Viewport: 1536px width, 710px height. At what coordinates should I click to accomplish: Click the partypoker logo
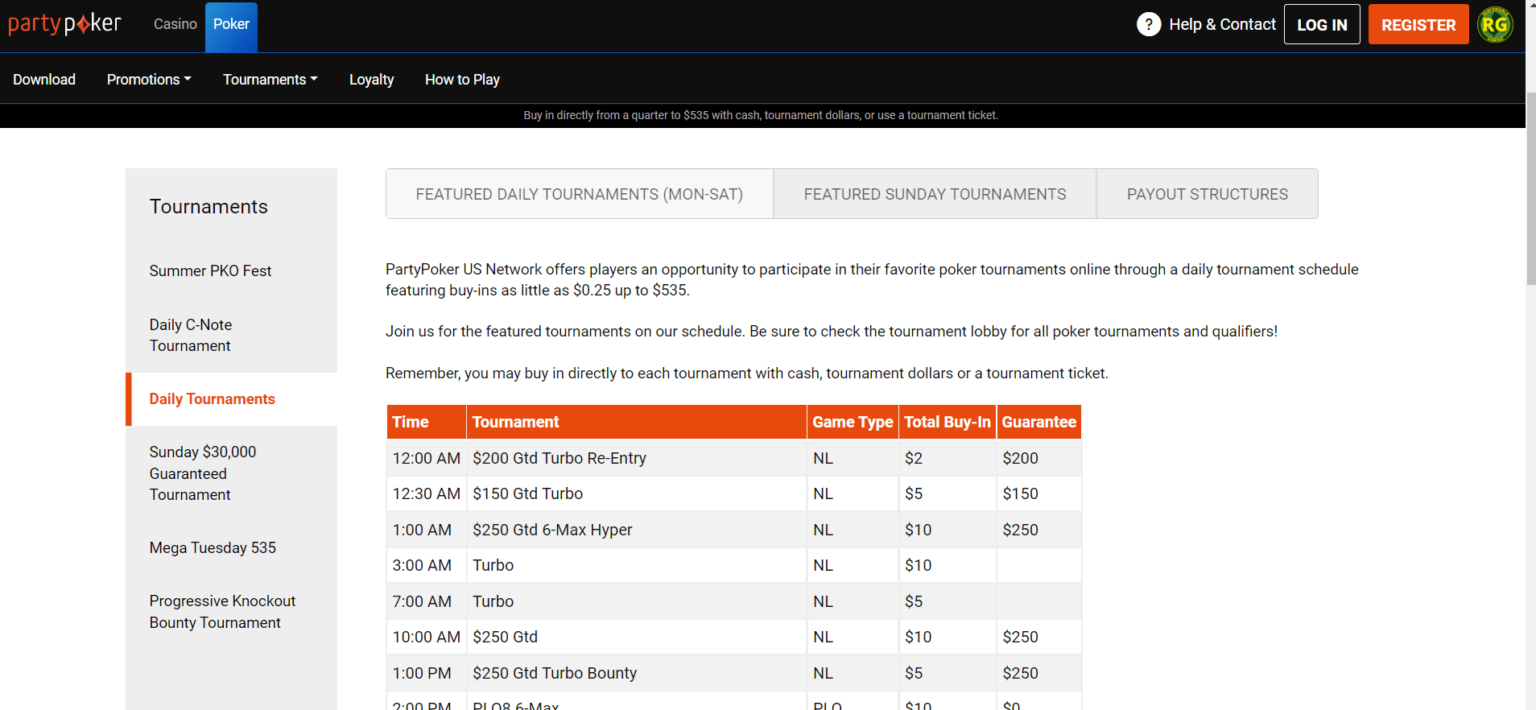65,24
